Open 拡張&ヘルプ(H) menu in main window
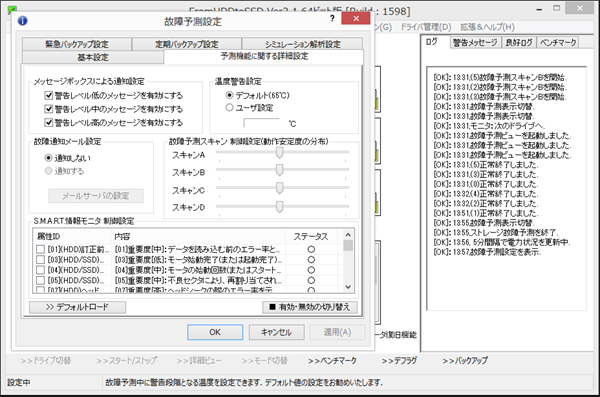This screenshot has width=600, height=397. pos(487,27)
